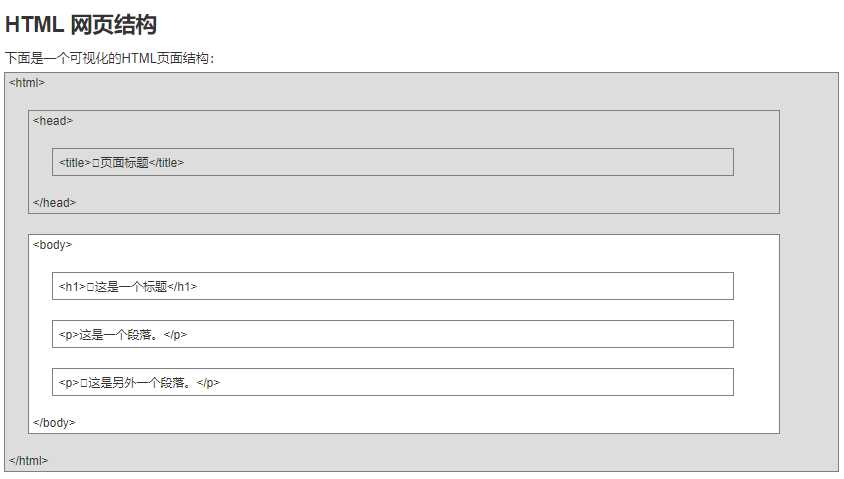This screenshot has height=479, width=844.
Task: Click the opening <body> tag label
Action: click(x=52, y=245)
